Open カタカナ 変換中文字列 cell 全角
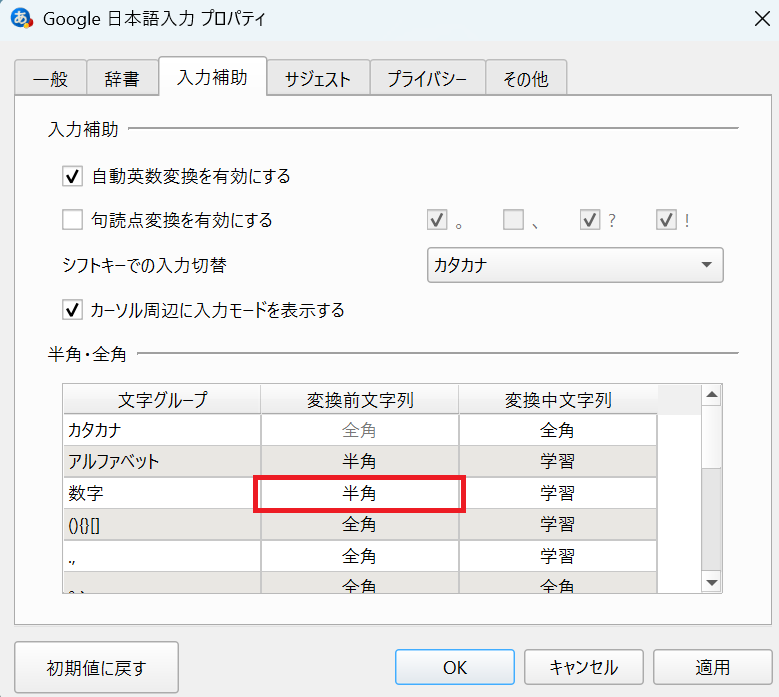 pos(558,430)
